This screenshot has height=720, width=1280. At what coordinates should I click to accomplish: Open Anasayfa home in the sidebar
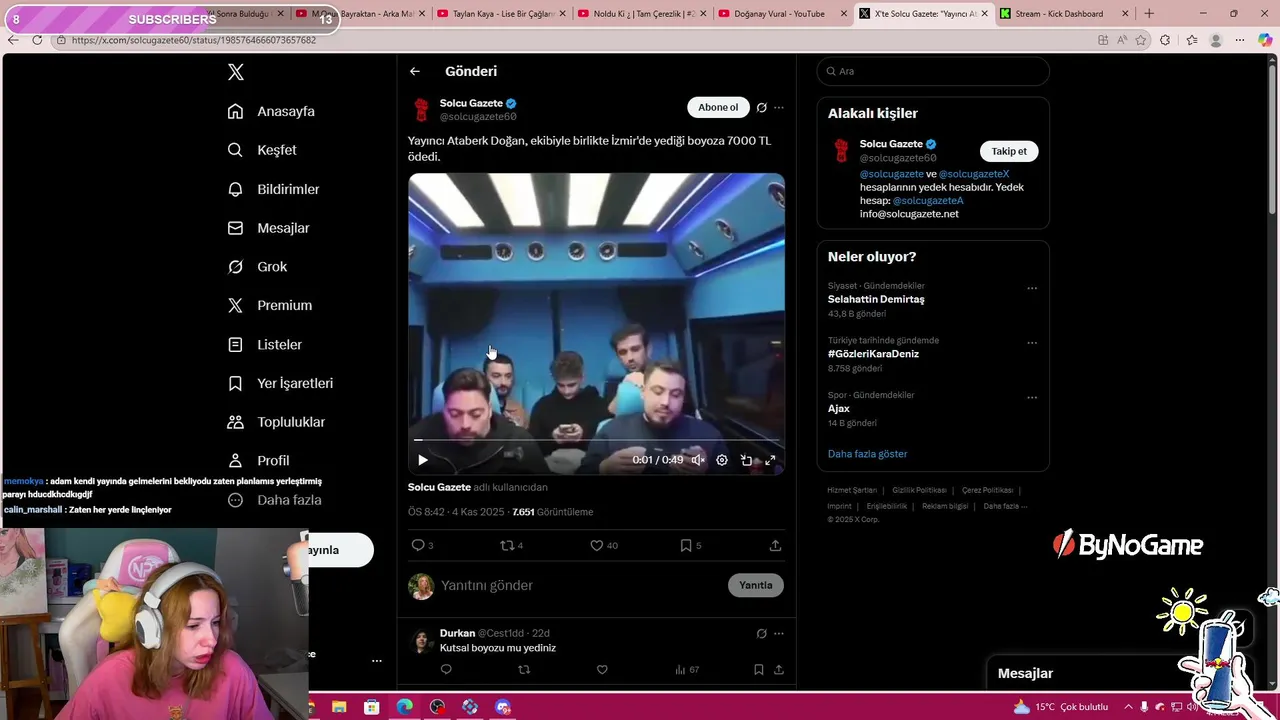point(271,111)
